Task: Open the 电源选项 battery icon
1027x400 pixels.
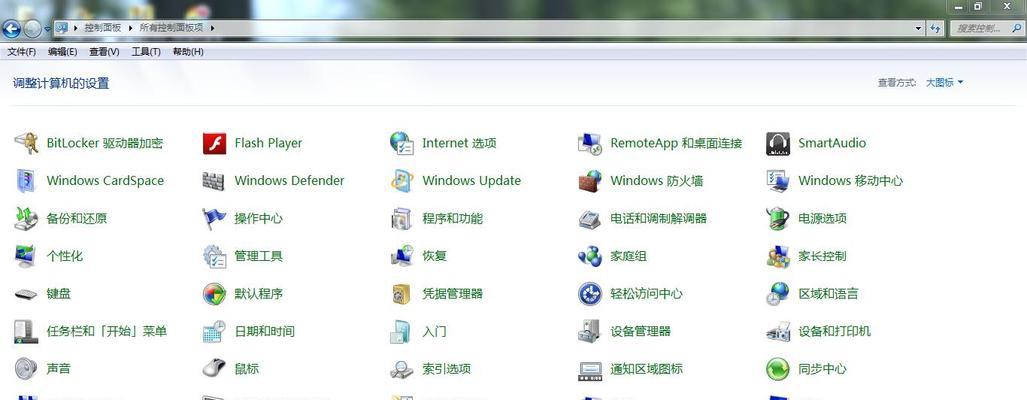Action: [778, 219]
